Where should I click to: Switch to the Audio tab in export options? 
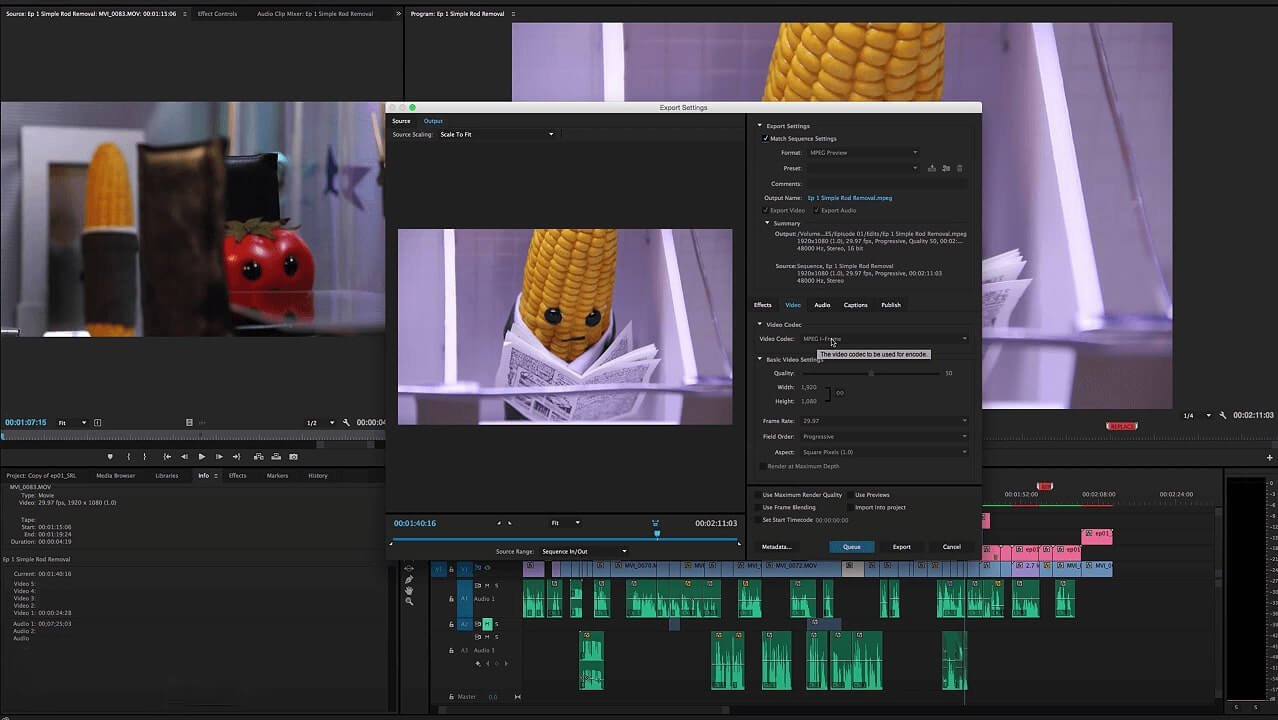point(822,305)
